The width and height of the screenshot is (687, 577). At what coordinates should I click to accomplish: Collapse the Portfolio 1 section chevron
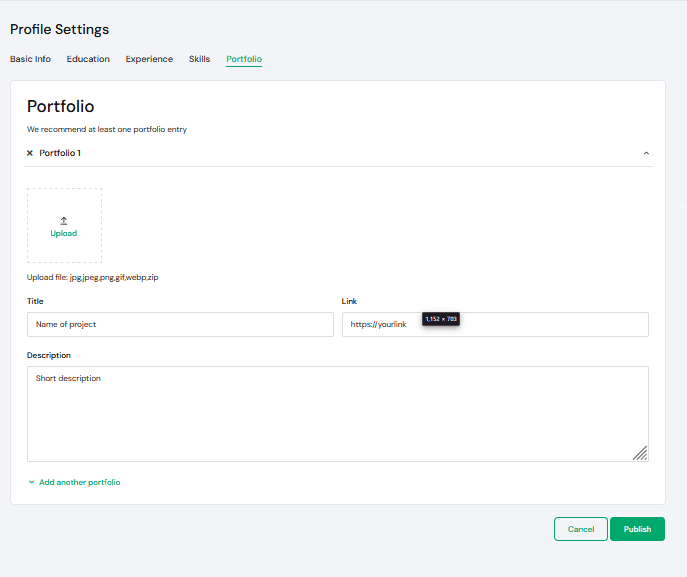[646, 153]
